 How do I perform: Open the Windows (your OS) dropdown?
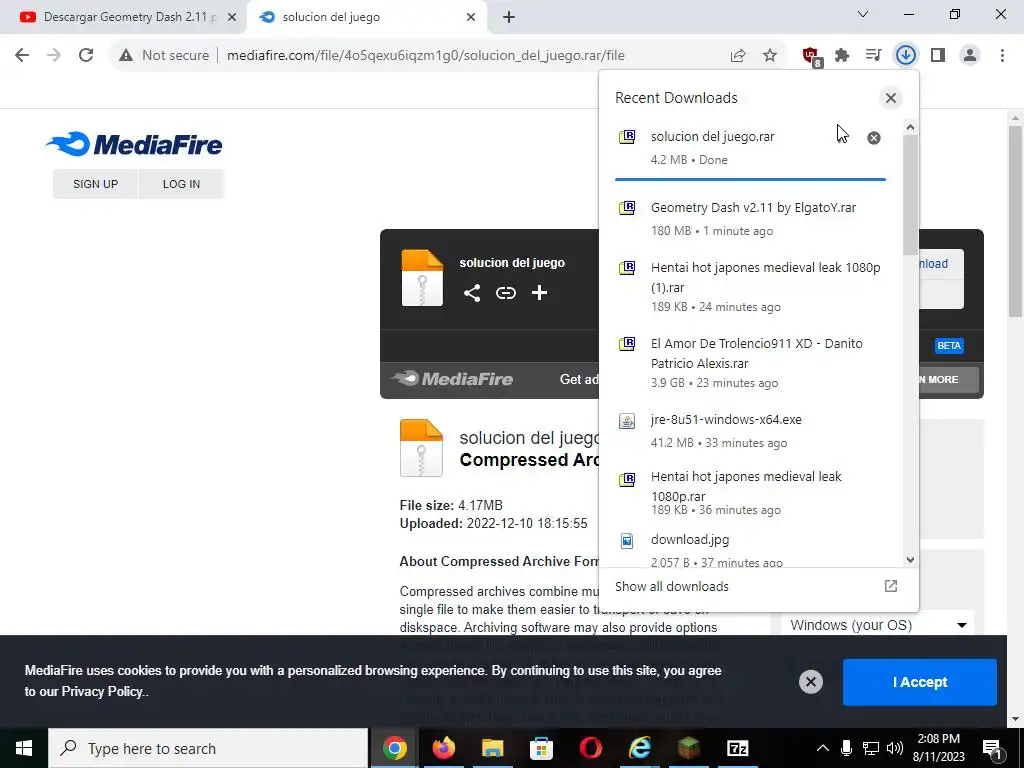click(877, 625)
